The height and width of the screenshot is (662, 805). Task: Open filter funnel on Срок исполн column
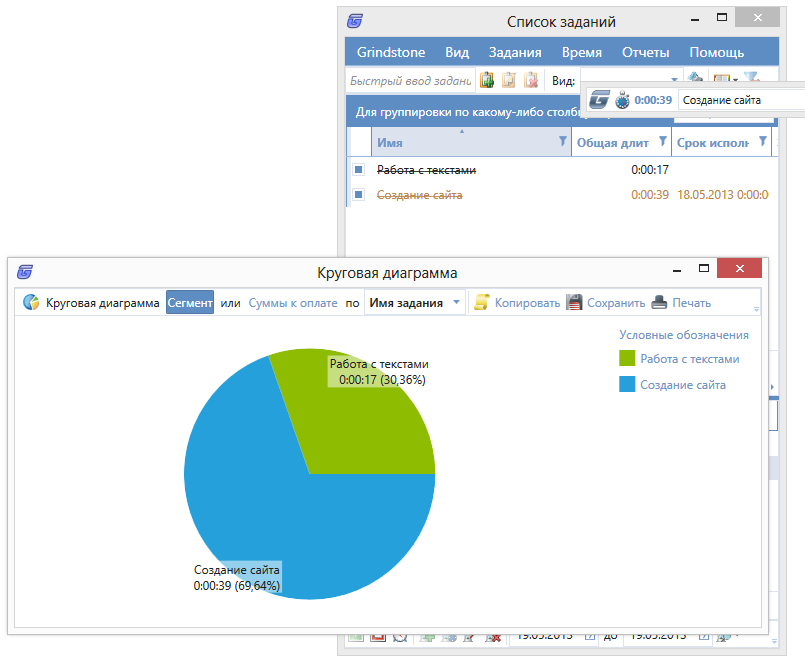pyautogui.click(x=763, y=141)
